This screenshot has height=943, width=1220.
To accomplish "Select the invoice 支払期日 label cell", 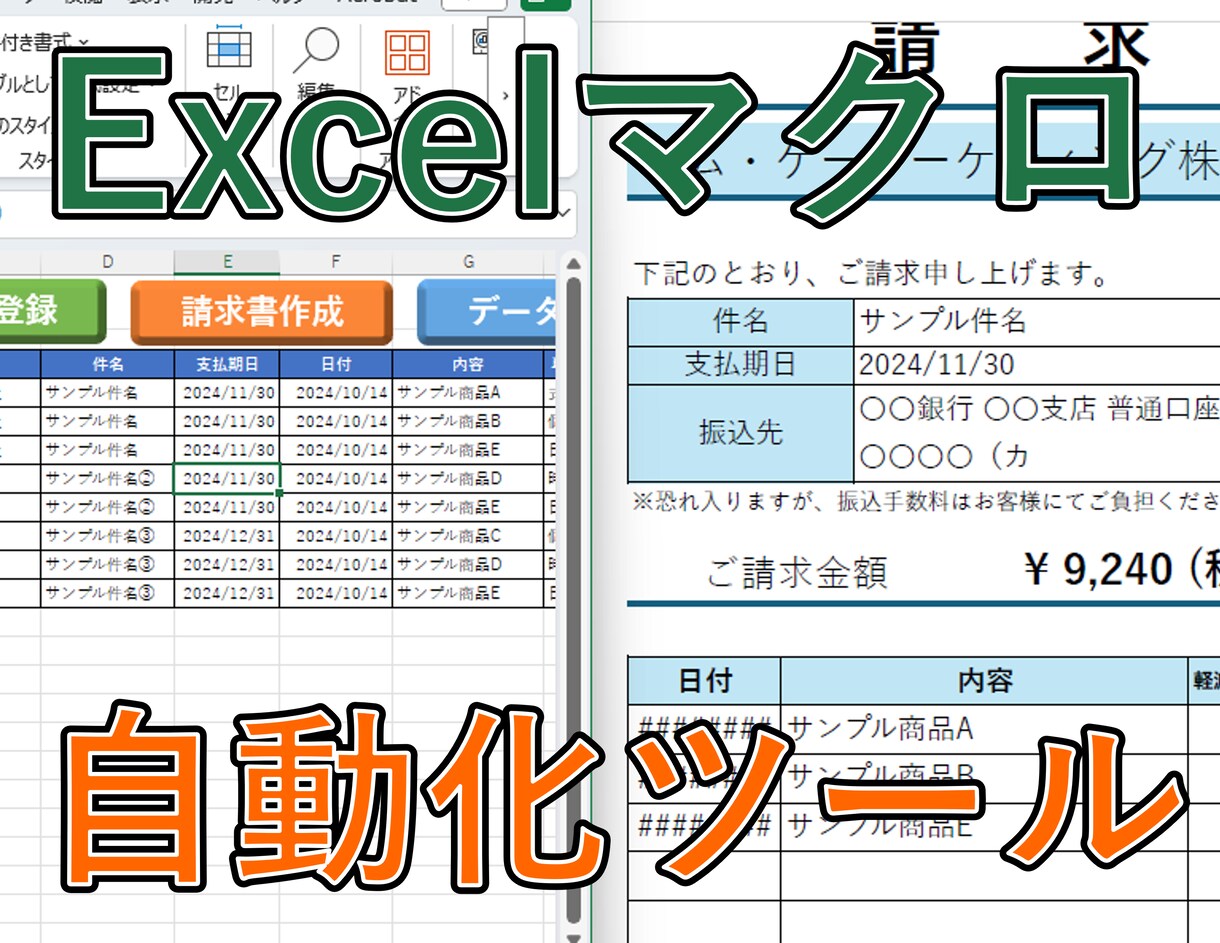I will click(741, 364).
